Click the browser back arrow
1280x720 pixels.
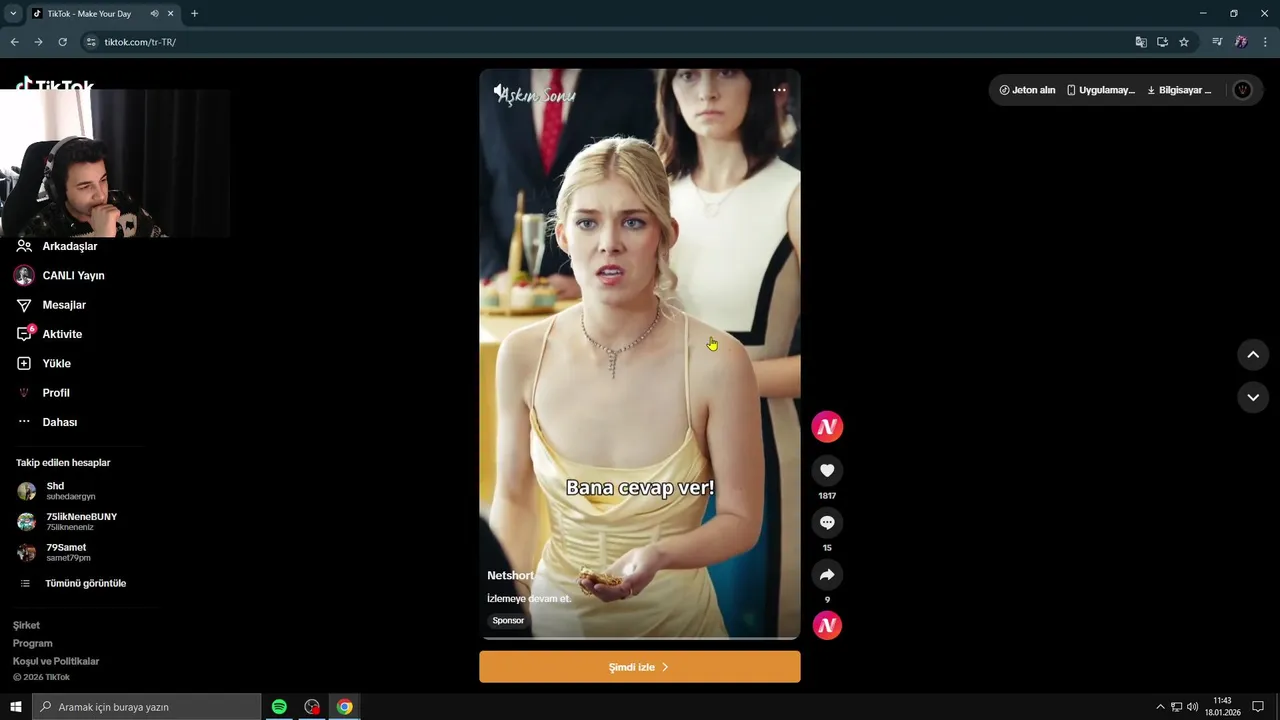(14, 42)
